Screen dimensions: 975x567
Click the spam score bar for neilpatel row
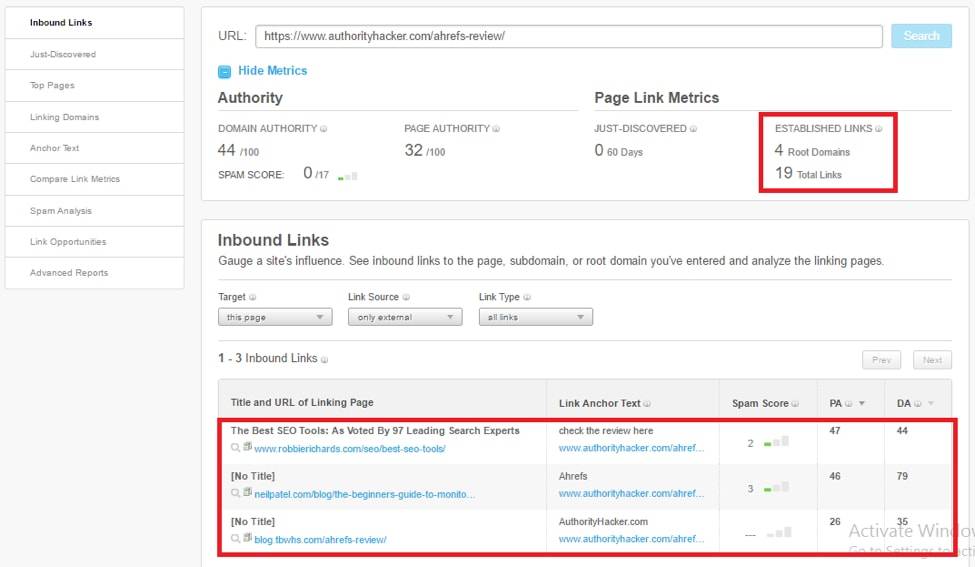[x=776, y=487]
